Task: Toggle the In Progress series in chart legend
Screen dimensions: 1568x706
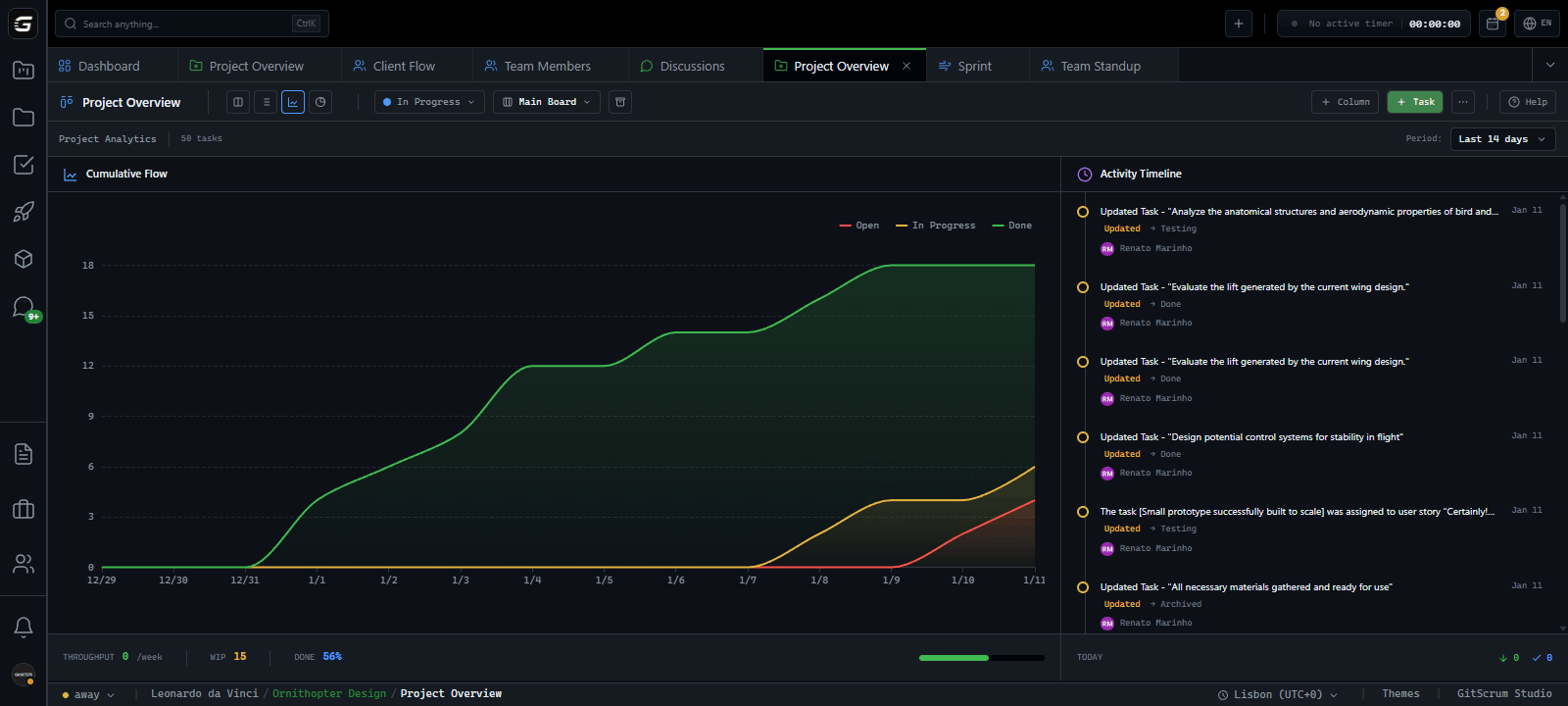Action: point(936,226)
